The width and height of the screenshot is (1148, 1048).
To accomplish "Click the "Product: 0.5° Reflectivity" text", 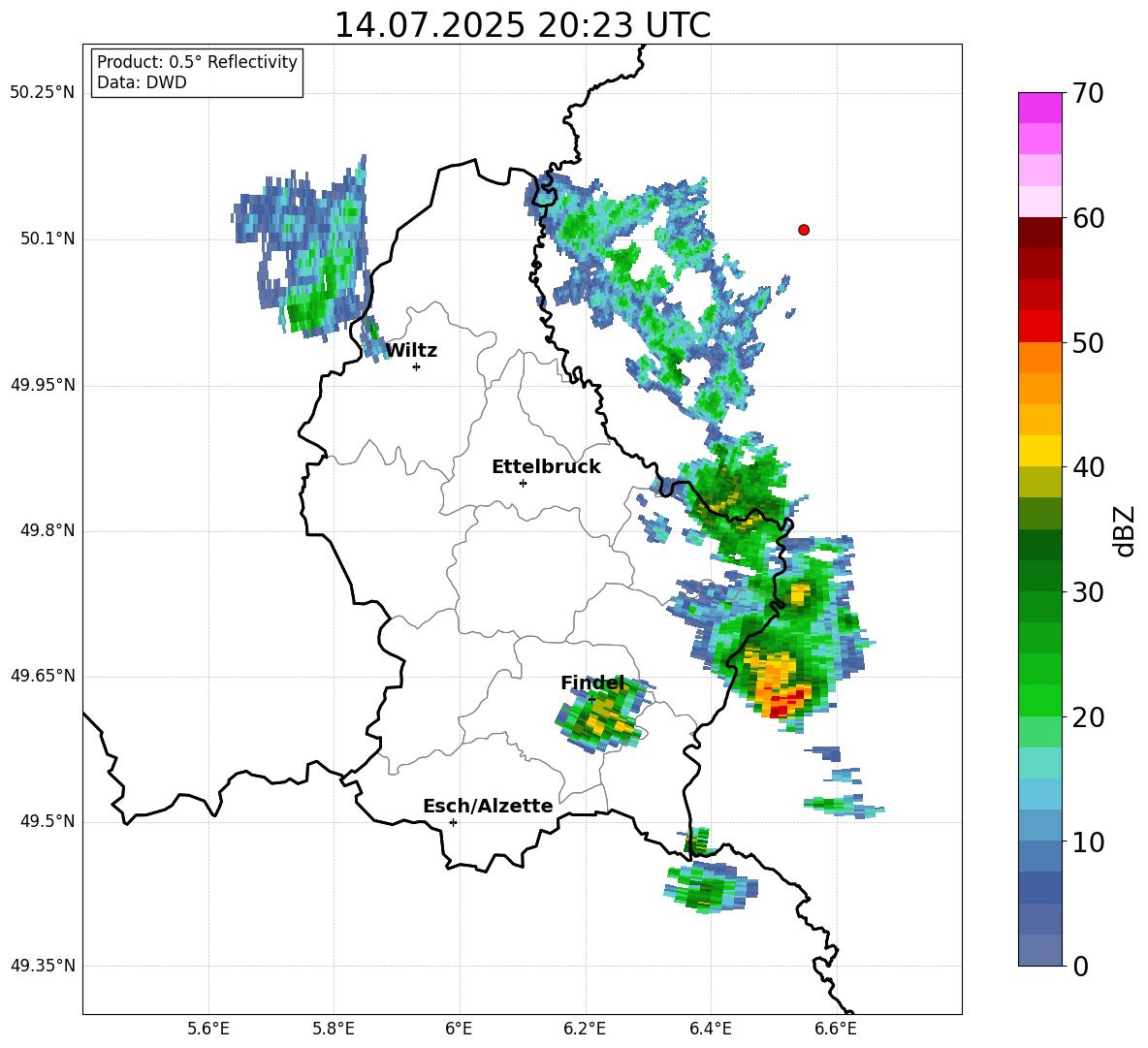I will pyautogui.click(x=197, y=62).
